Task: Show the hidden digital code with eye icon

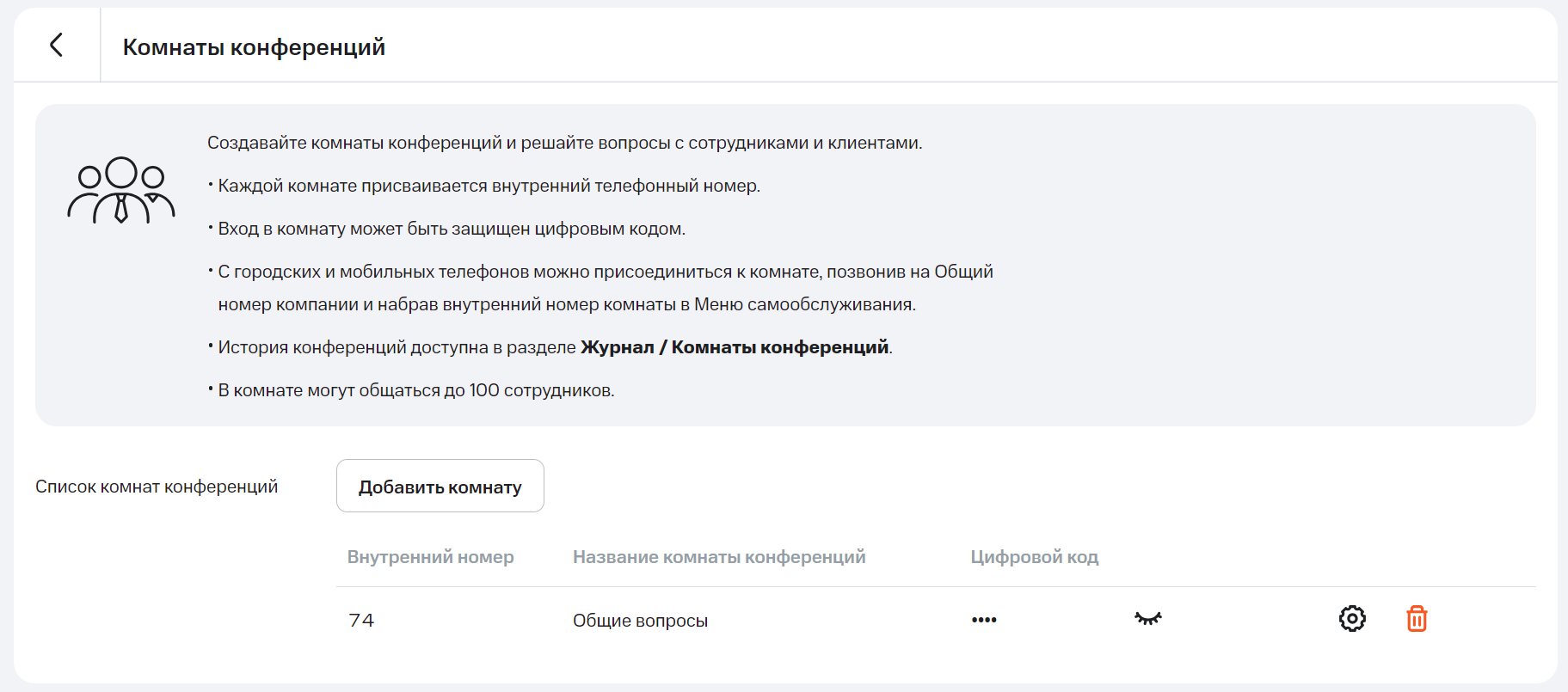Action: pyautogui.click(x=1147, y=619)
